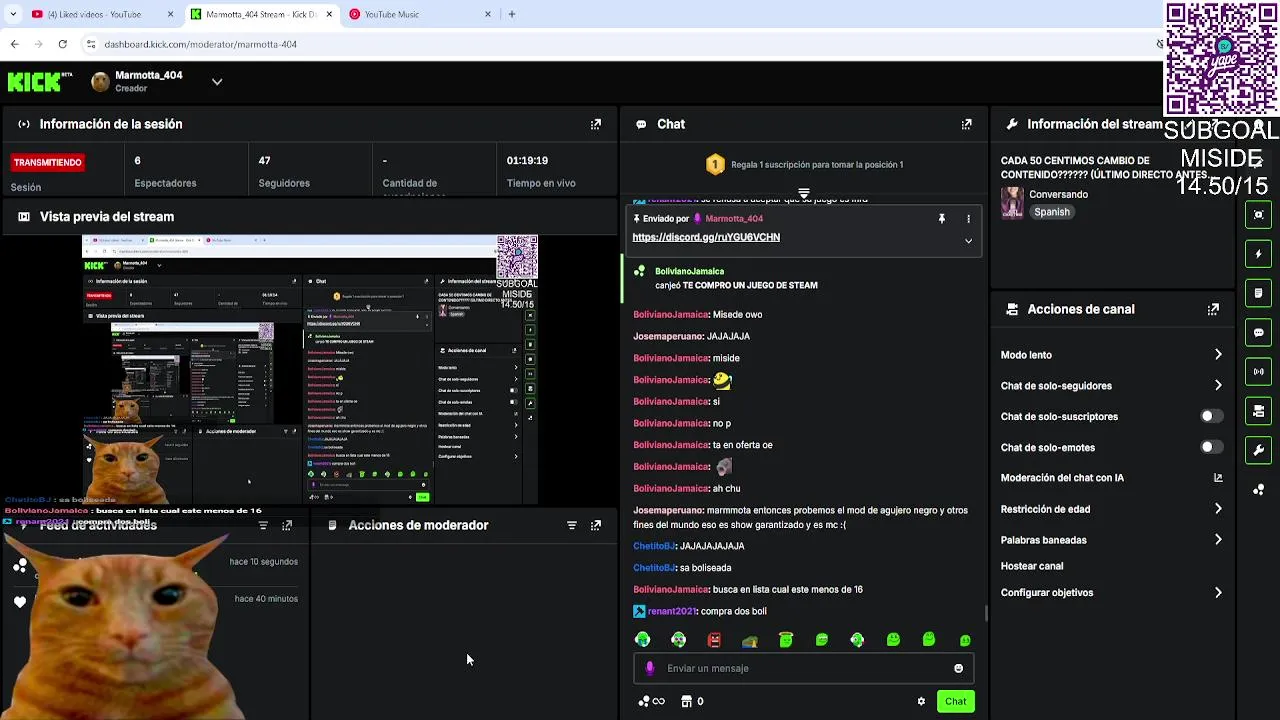This screenshot has height=720, width=1280.
Task: Expand Palabras baneadas settings
Action: 1218,540
